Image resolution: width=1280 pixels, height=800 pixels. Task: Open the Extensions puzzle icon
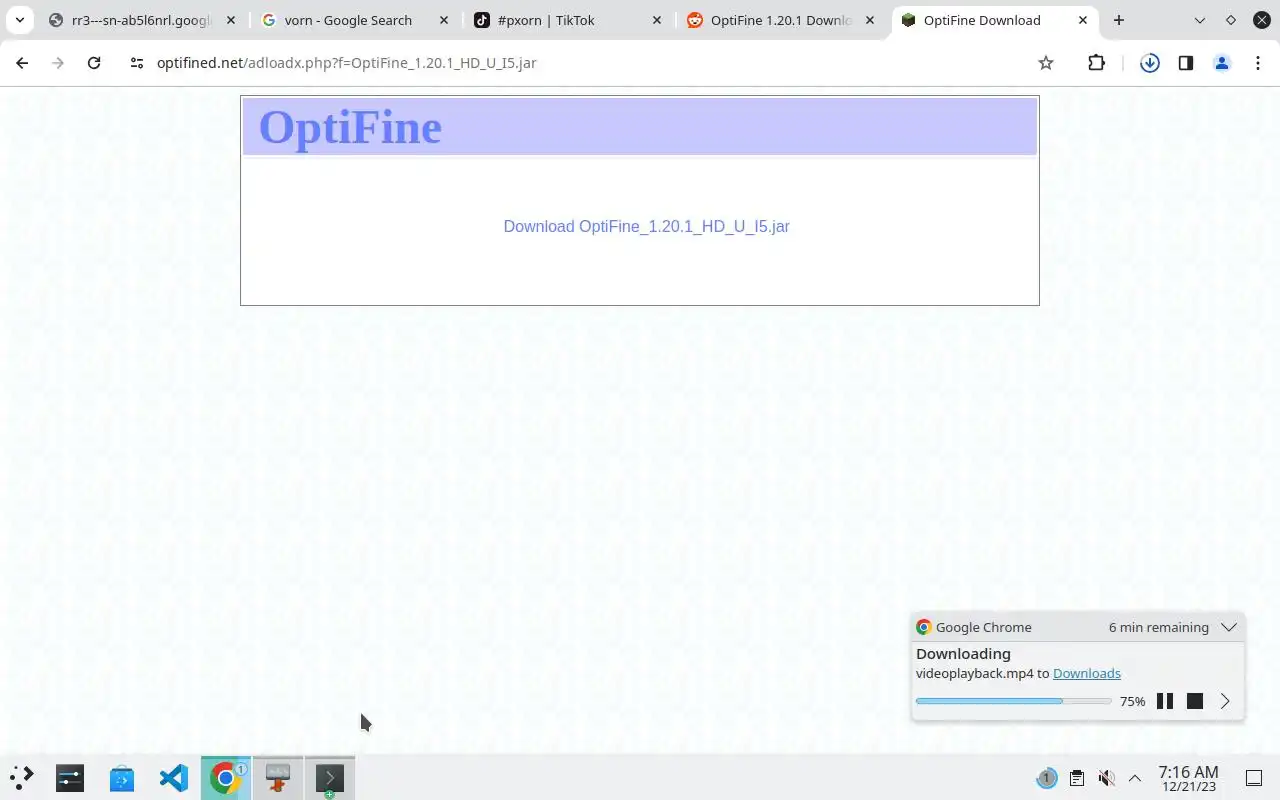click(x=1096, y=63)
